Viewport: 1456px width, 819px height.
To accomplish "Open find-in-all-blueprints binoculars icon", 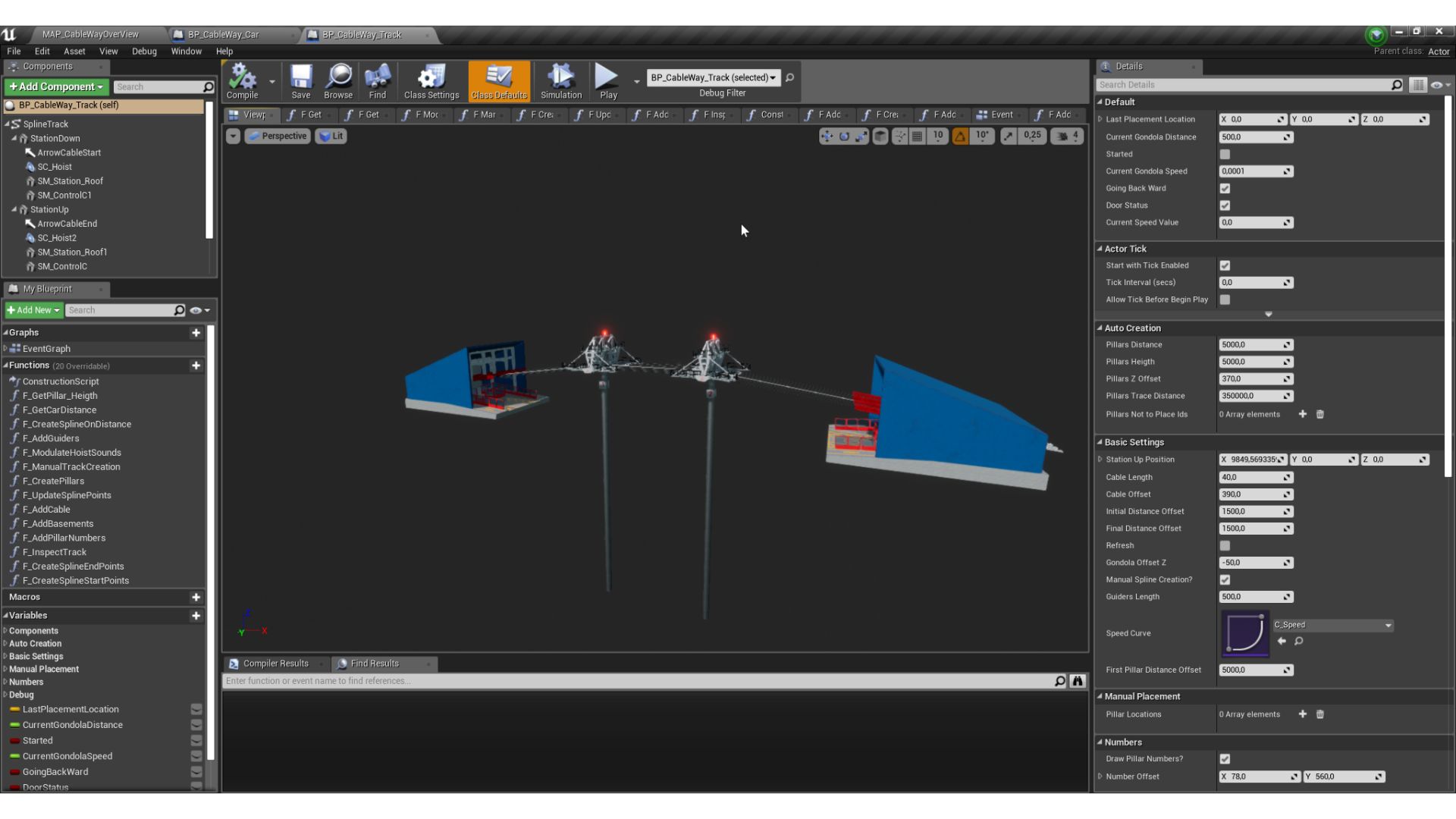I will [1077, 681].
